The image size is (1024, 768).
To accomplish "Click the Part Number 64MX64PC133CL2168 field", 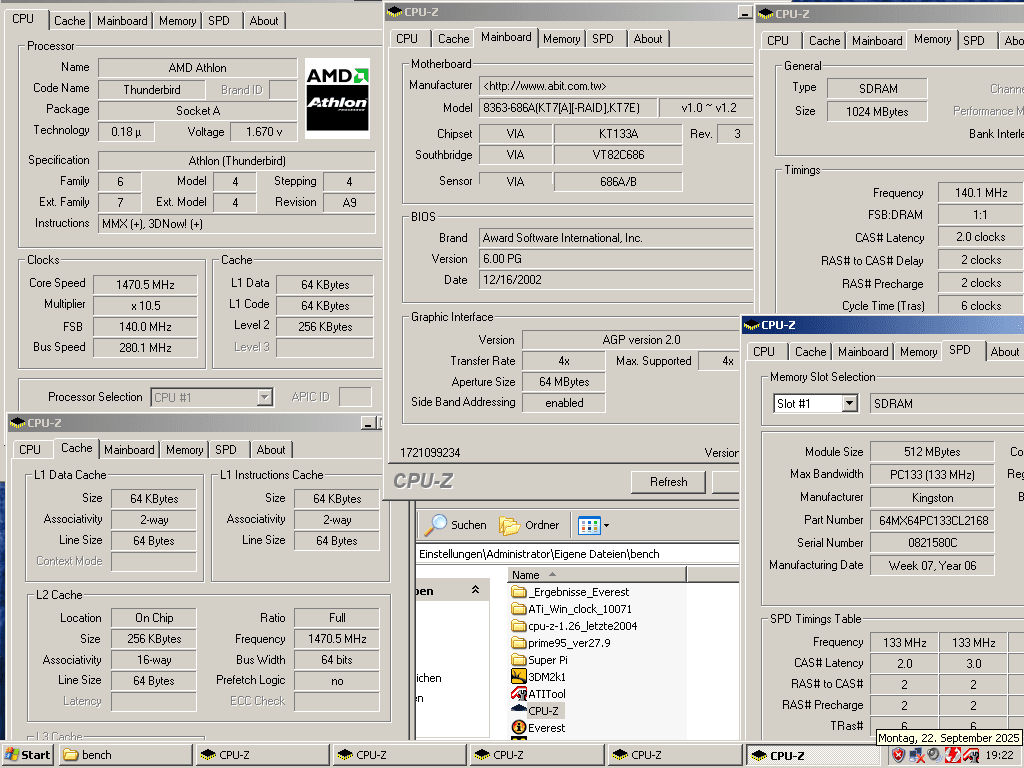I will coord(933,520).
